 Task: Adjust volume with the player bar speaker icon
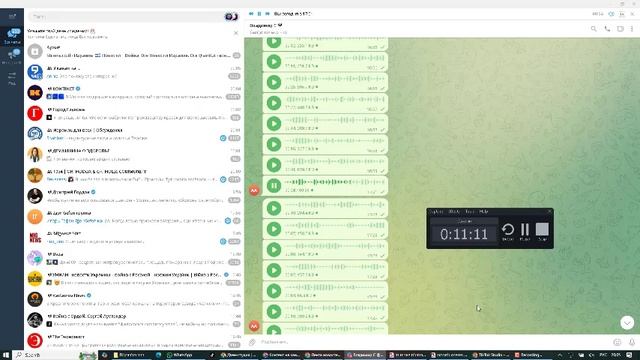[x=611, y=14]
